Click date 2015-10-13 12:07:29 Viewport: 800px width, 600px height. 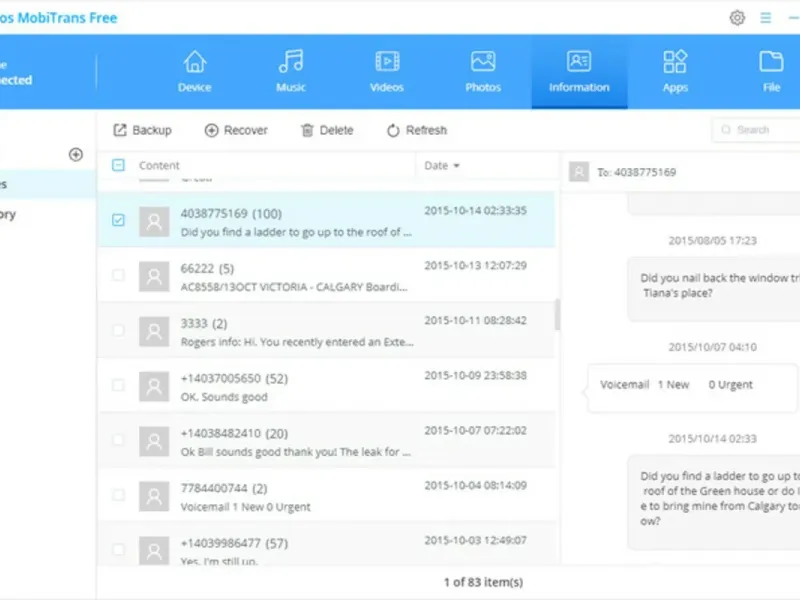pyautogui.click(x=476, y=265)
